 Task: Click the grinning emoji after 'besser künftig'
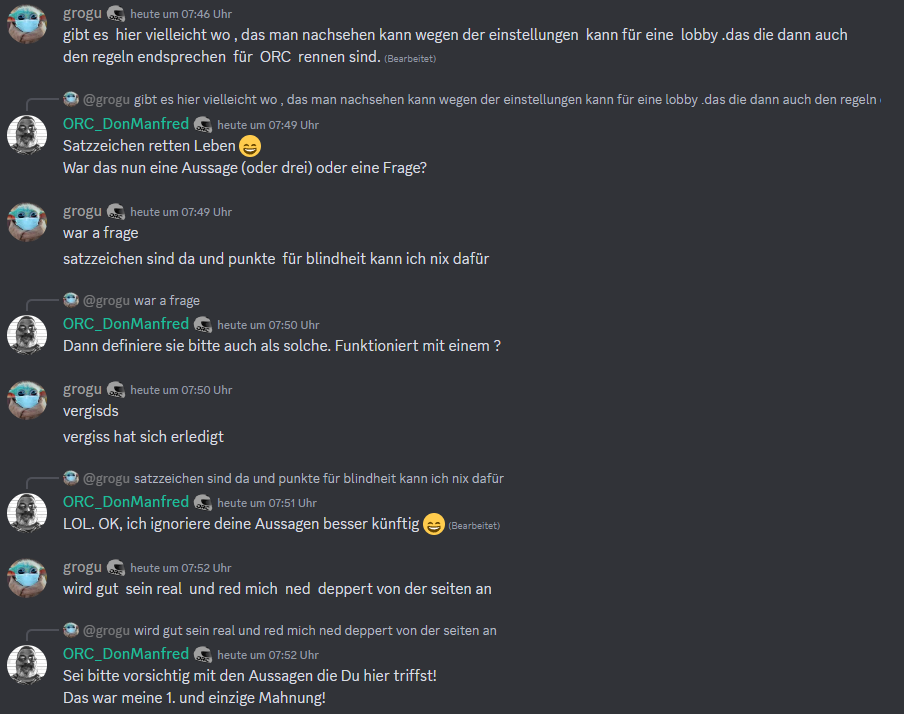coord(434,524)
